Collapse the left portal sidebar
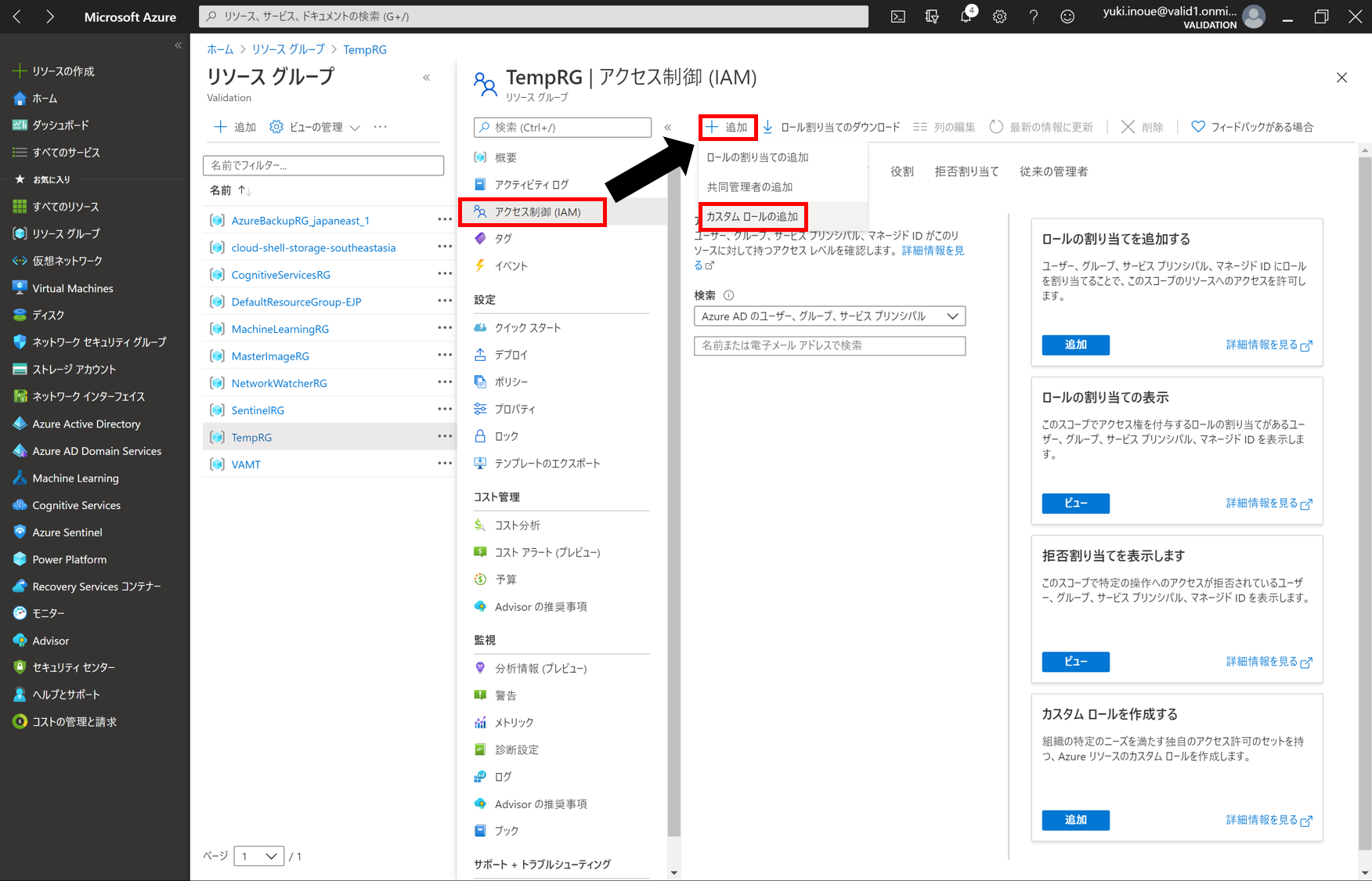Screen dimensions: 1372x881 178,45
